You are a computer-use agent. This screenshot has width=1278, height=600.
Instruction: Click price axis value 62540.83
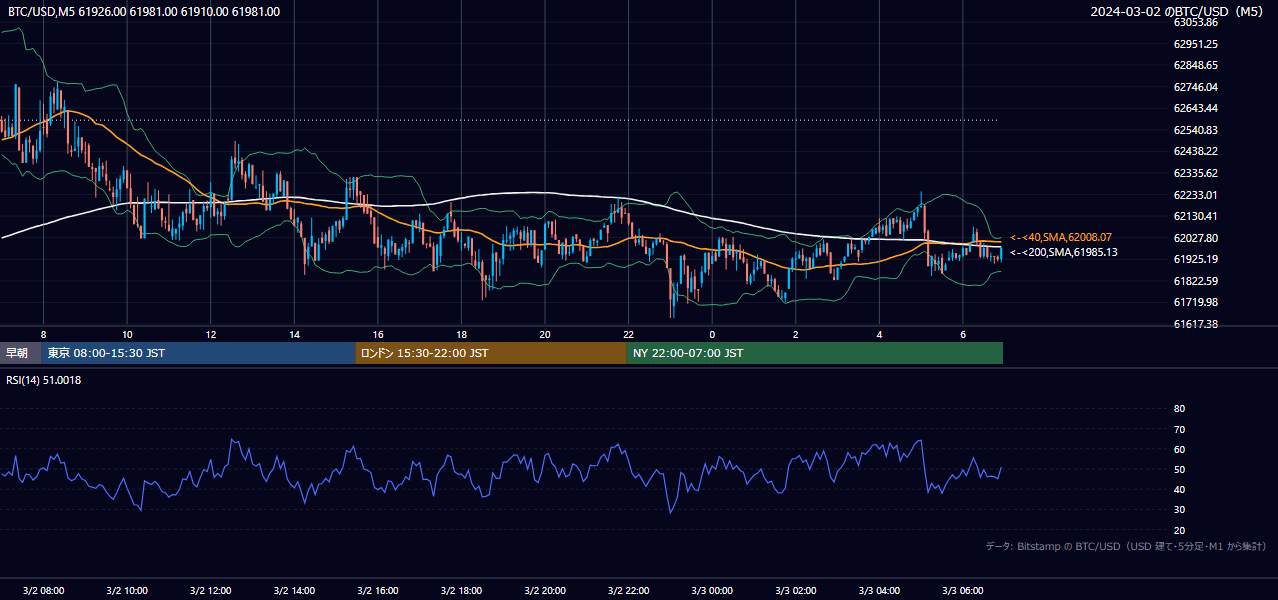coord(1195,130)
